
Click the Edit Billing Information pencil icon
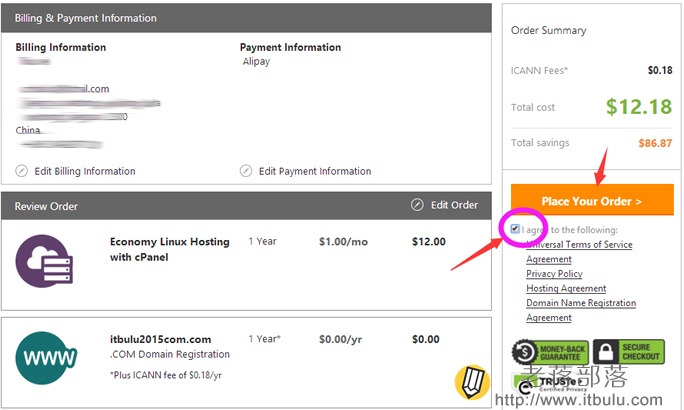(21, 171)
